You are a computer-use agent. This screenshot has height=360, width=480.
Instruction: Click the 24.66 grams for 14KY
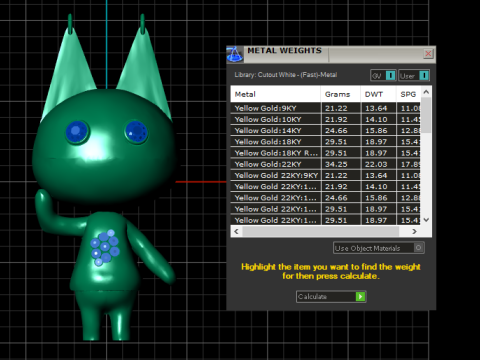click(341, 131)
